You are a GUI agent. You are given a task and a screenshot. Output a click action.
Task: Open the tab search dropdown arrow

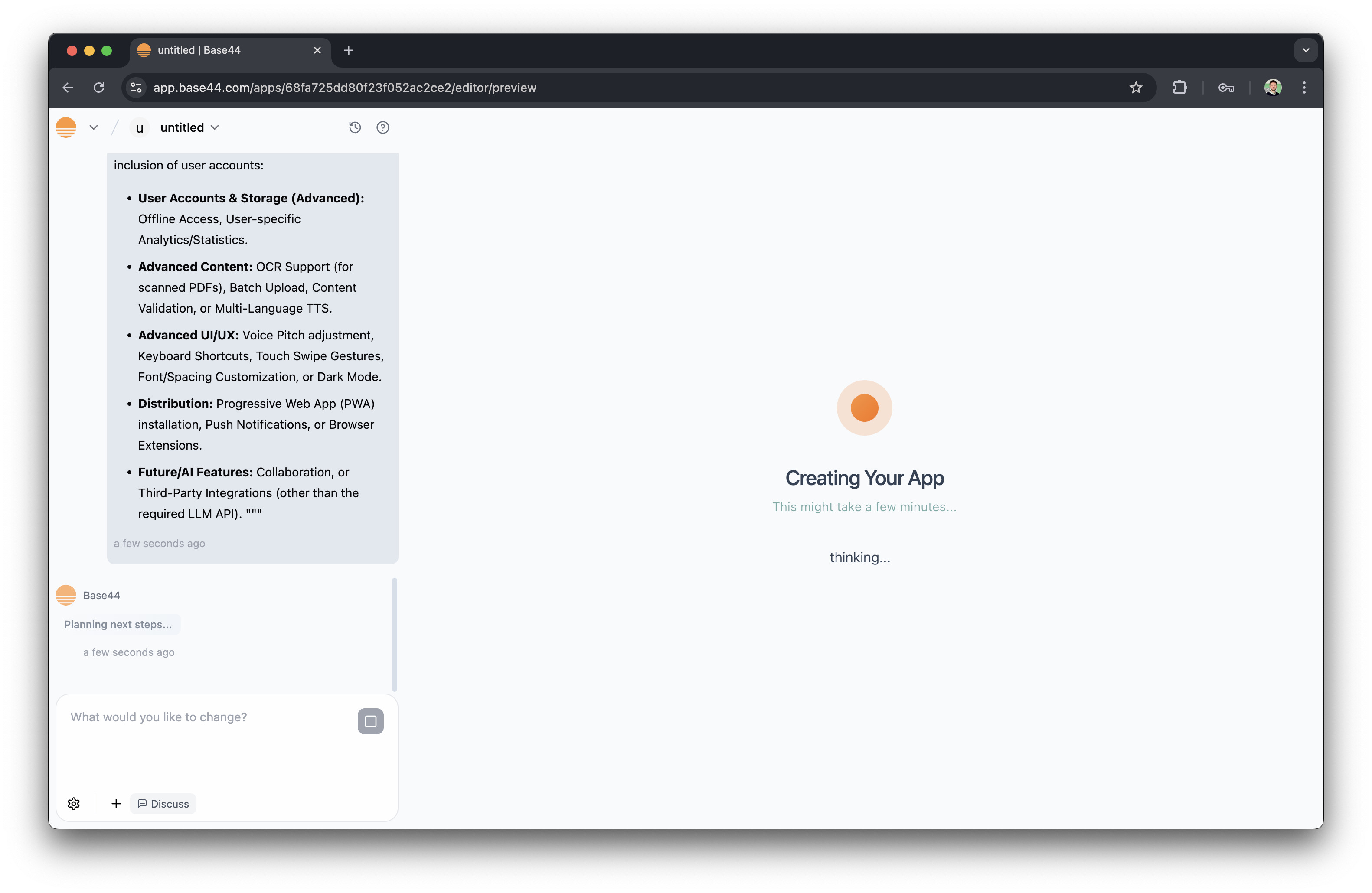(x=1306, y=50)
